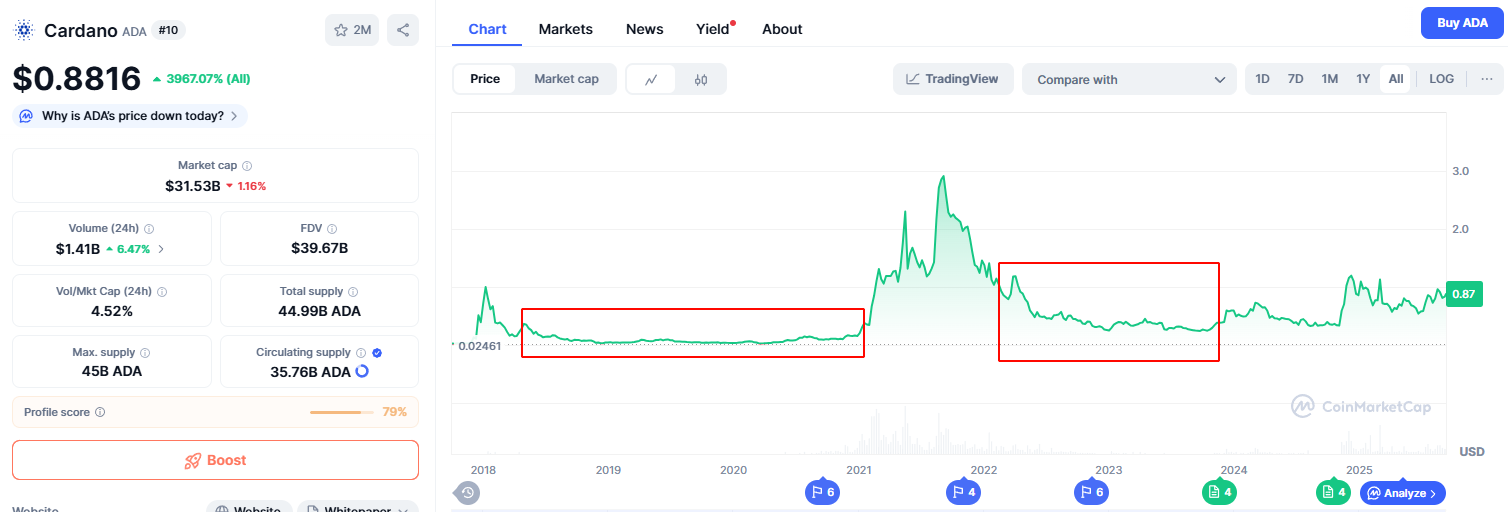Click the share icon next to watchlist
This screenshot has height=512, width=1508.
[x=403, y=30]
